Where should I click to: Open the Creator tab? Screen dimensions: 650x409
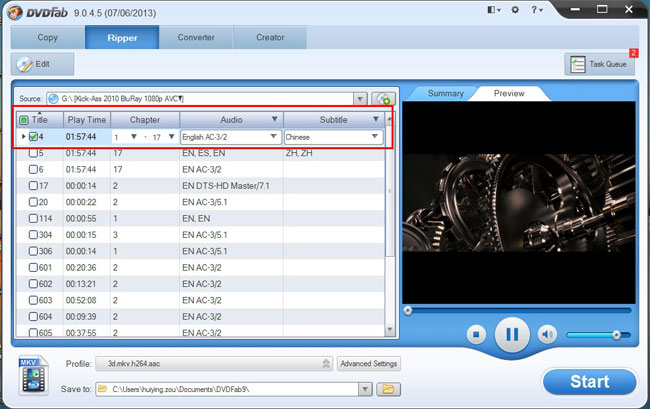click(270, 37)
